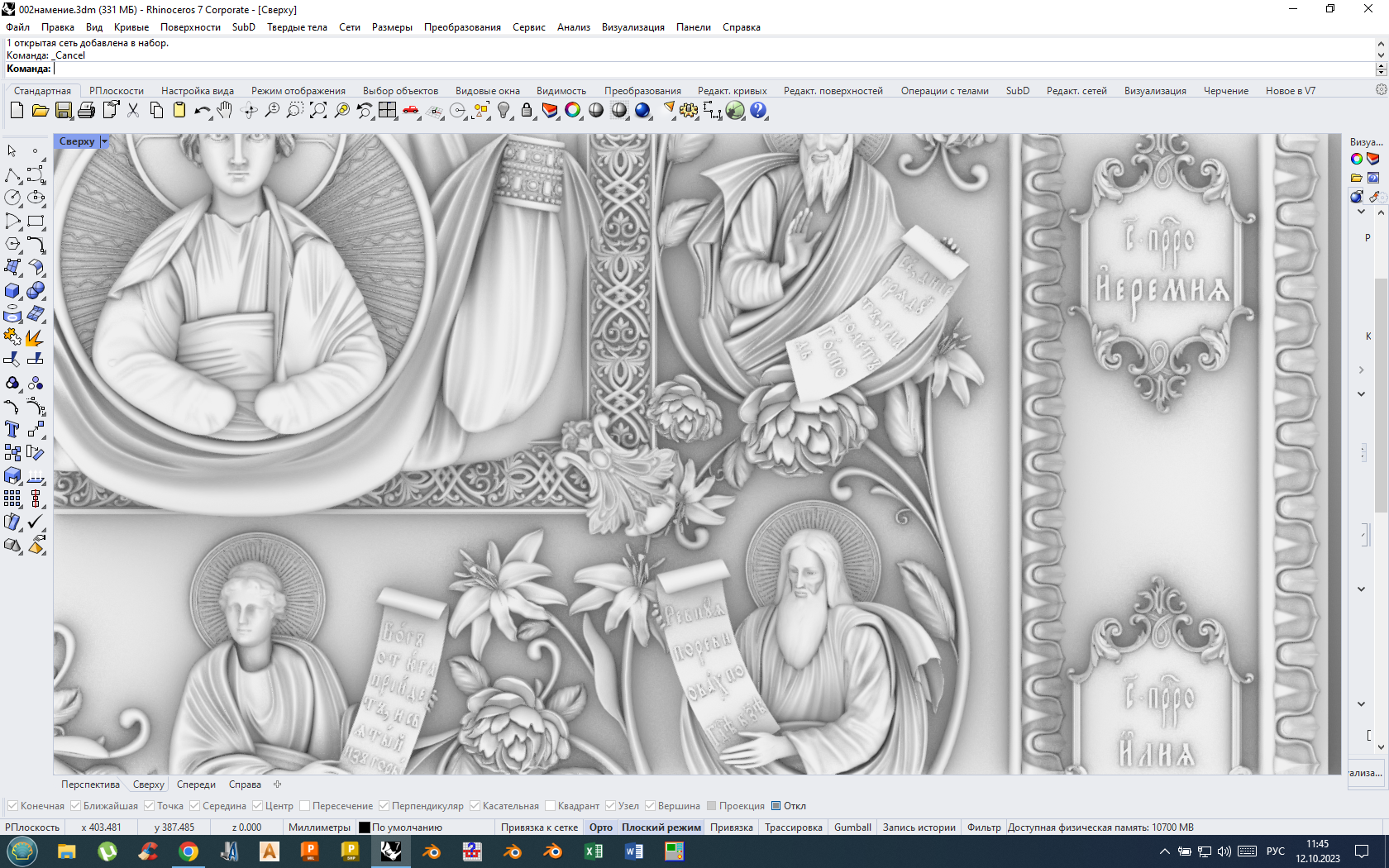Toggle the Середина osnap checkbox
1389x868 pixels.
click(x=194, y=806)
